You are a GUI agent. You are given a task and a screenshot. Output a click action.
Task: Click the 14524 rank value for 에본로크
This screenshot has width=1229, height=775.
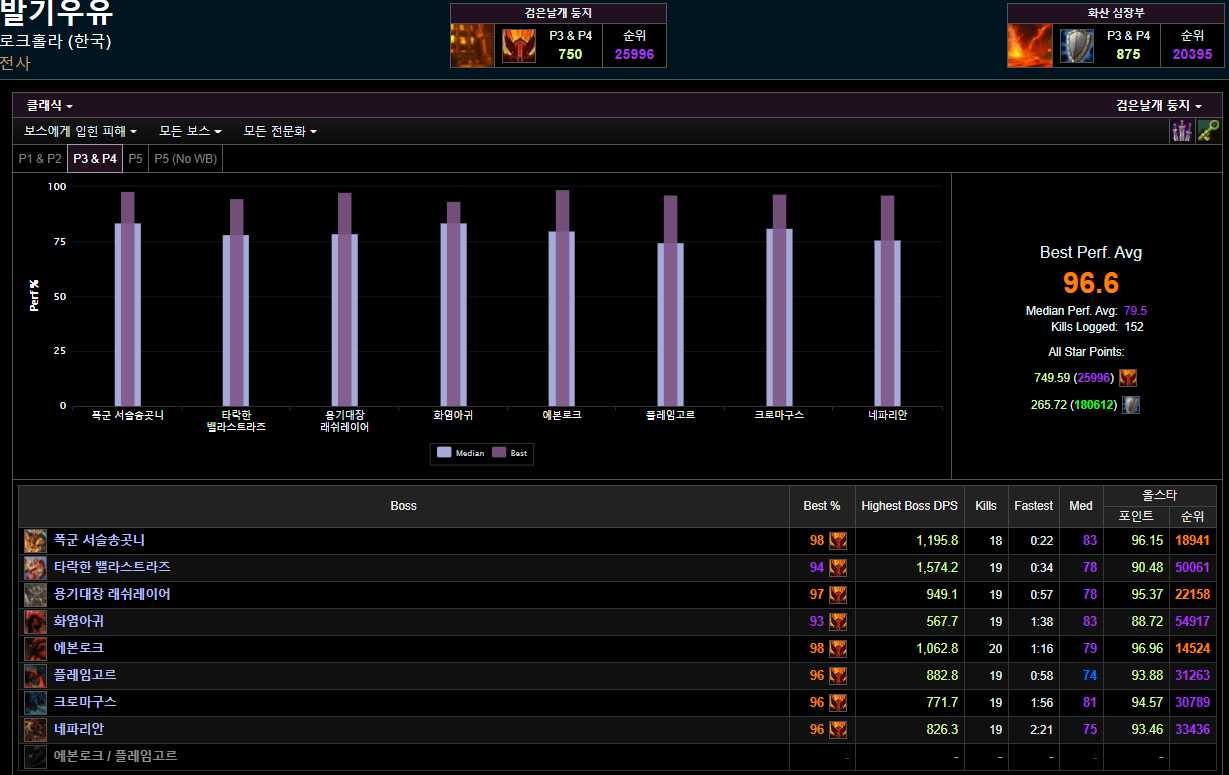(x=1193, y=648)
